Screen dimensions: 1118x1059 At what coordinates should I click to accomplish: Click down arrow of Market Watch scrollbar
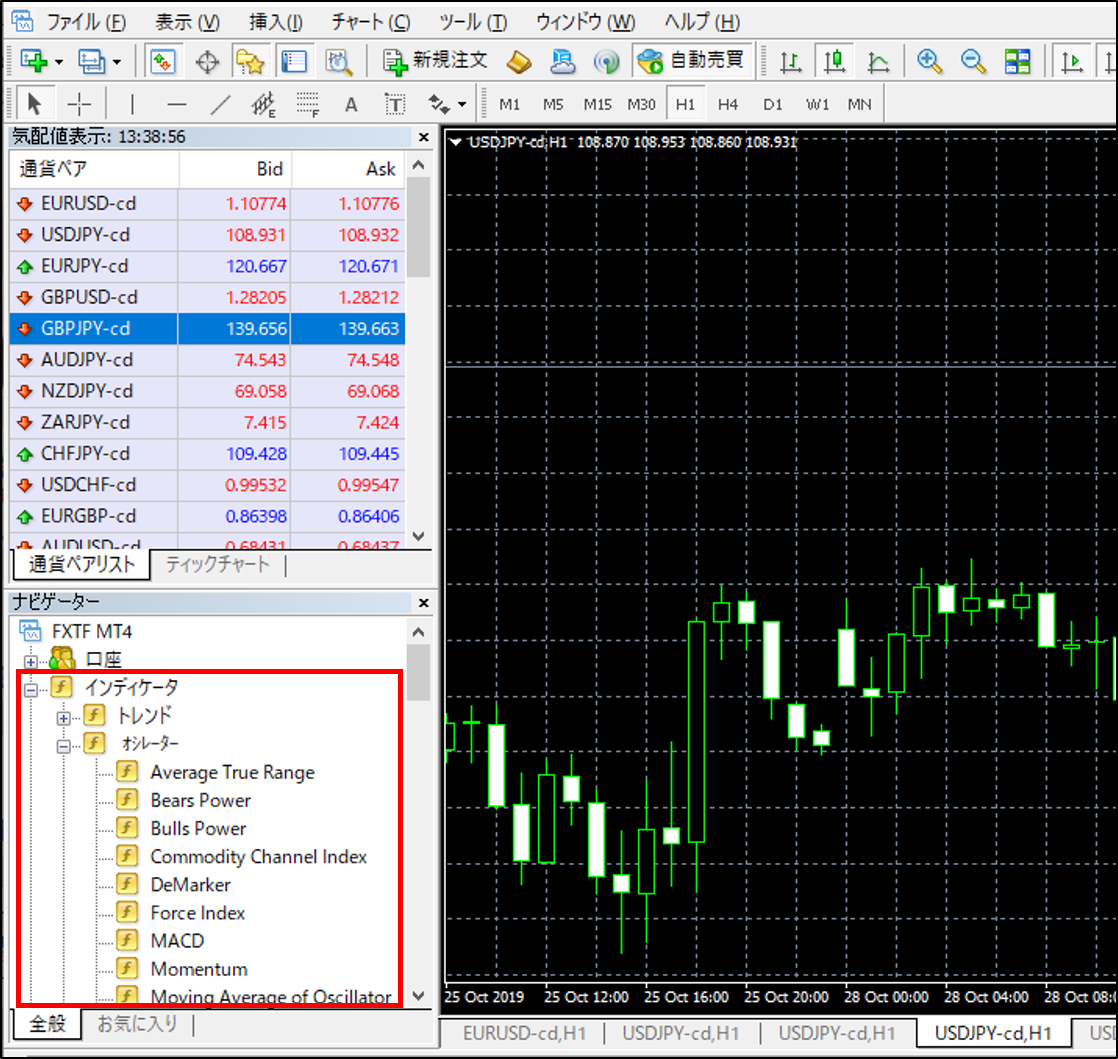419,536
